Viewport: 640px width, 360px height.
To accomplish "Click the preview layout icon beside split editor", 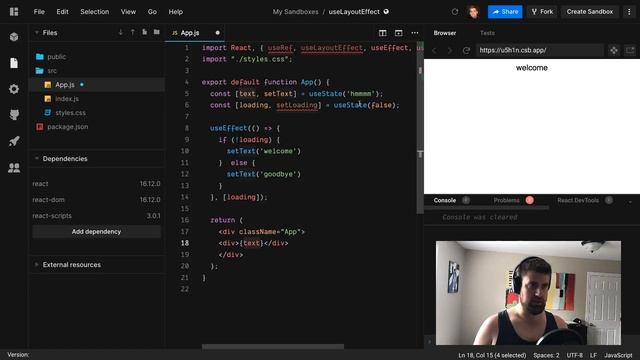I will click(399, 33).
